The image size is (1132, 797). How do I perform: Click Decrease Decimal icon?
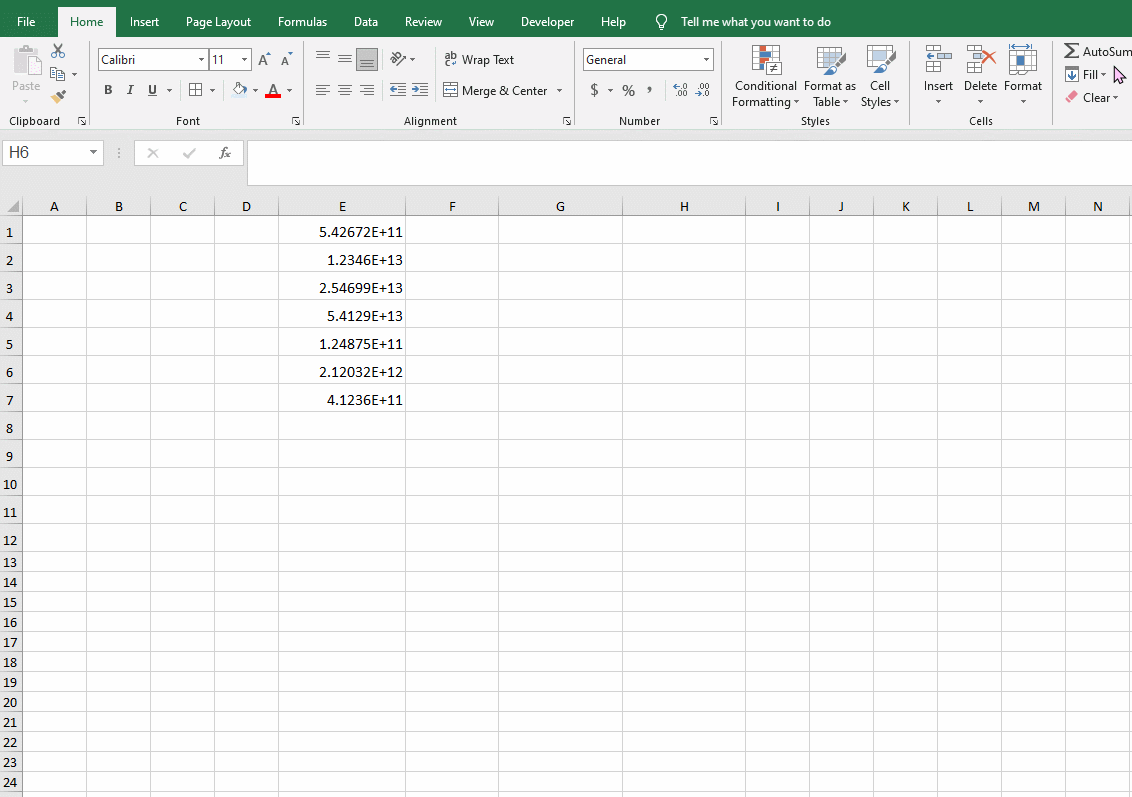coord(702,90)
